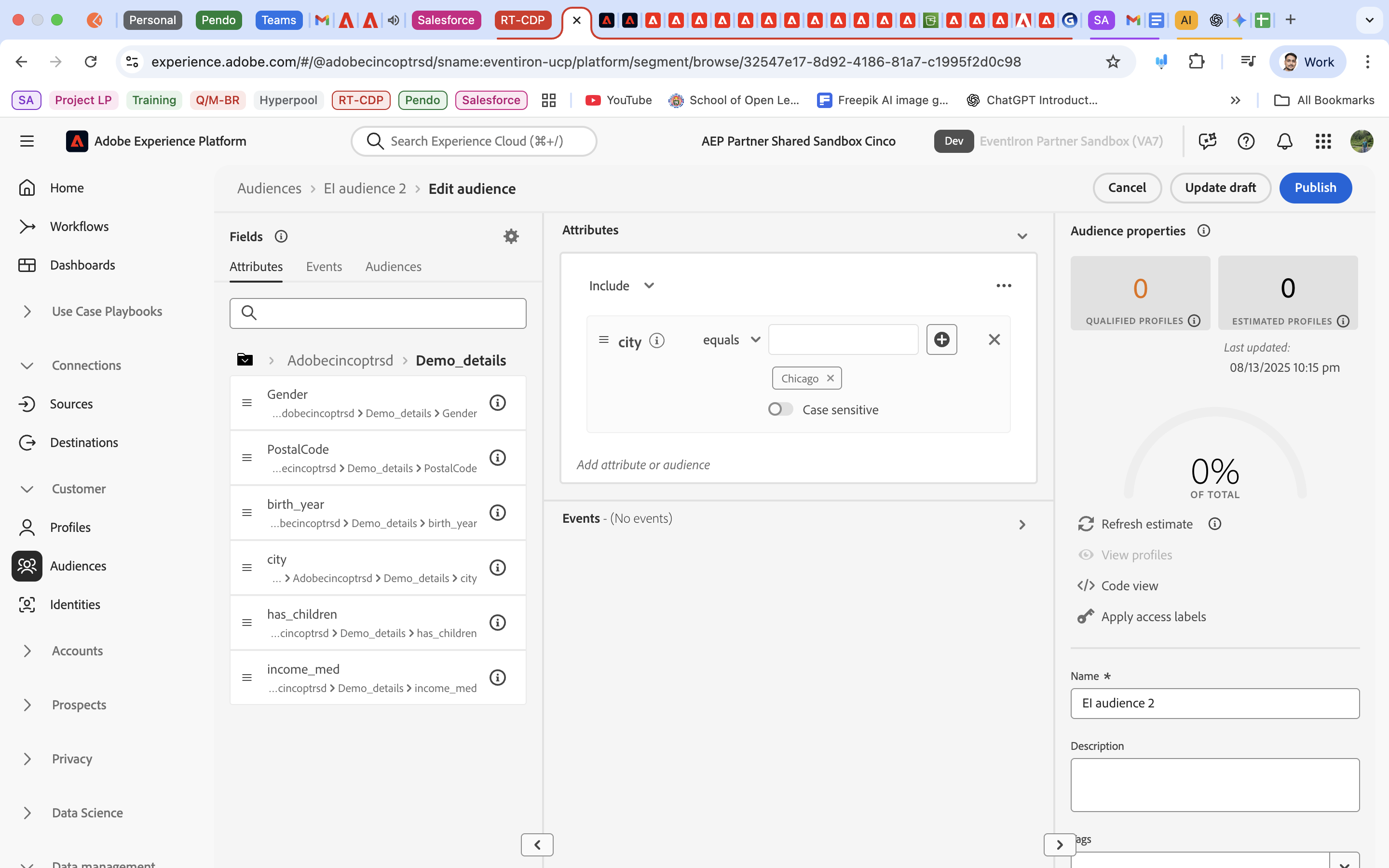Click Refresh estimate icon
The height and width of the screenshot is (868, 1389).
tap(1085, 524)
